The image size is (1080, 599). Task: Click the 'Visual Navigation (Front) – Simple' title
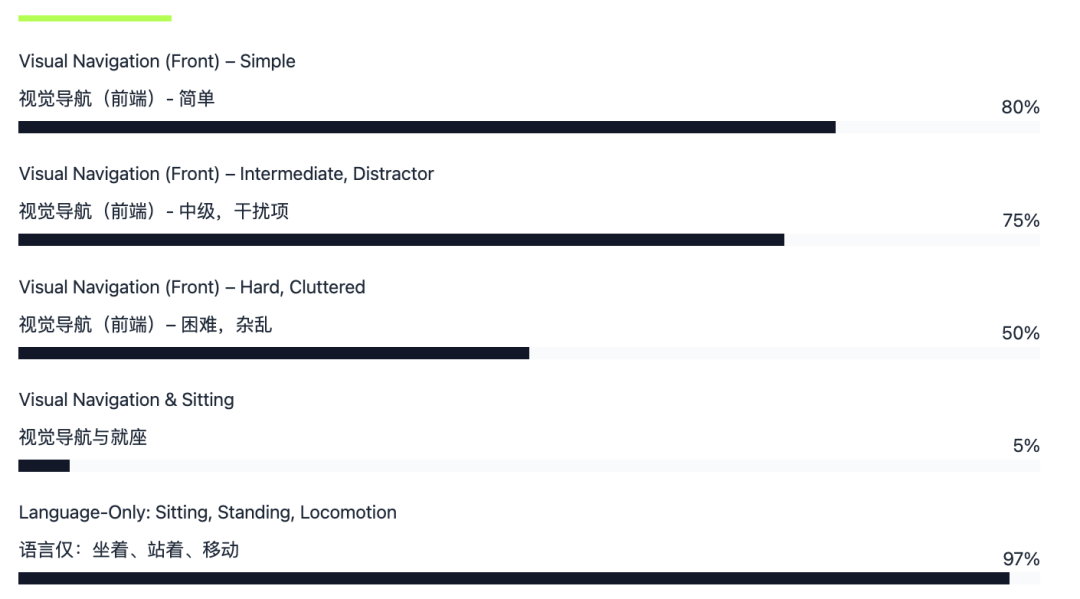tap(157, 61)
